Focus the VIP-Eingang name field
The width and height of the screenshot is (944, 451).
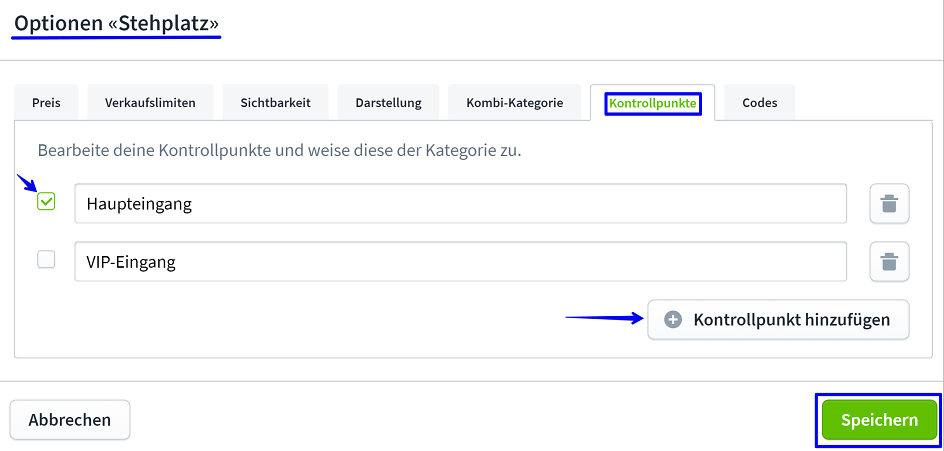(460, 262)
